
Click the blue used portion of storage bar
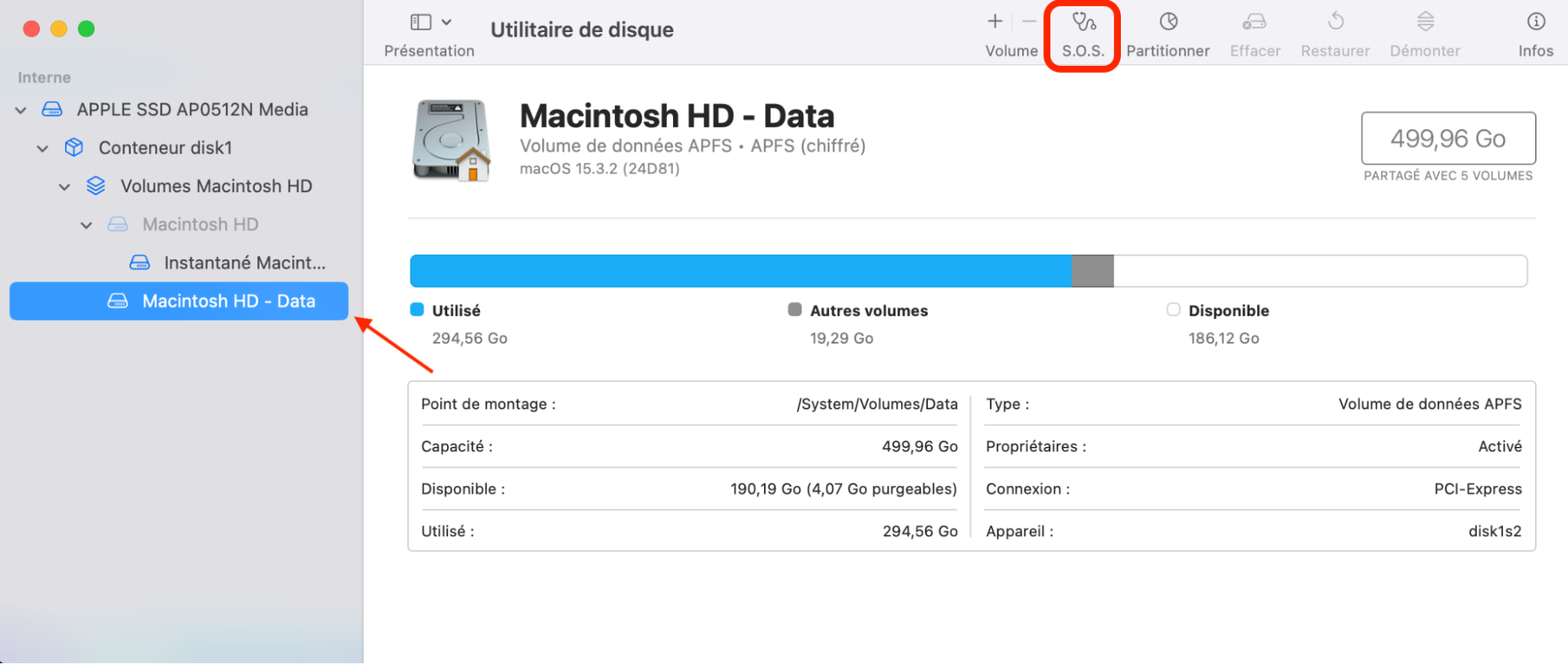click(x=740, y=271)
